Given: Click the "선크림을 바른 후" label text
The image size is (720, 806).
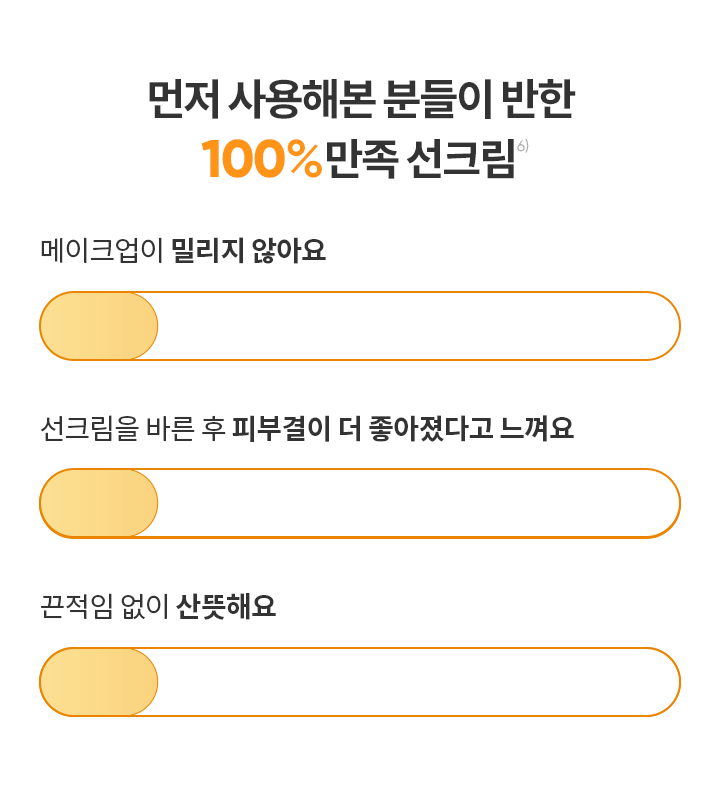Looking at the screenshot, I should (131, 429).
